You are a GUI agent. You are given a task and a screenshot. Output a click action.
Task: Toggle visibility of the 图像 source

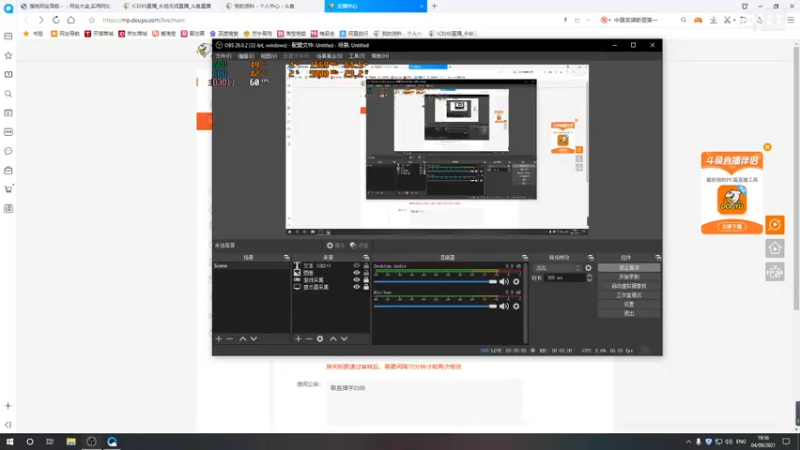pos(357,273)
